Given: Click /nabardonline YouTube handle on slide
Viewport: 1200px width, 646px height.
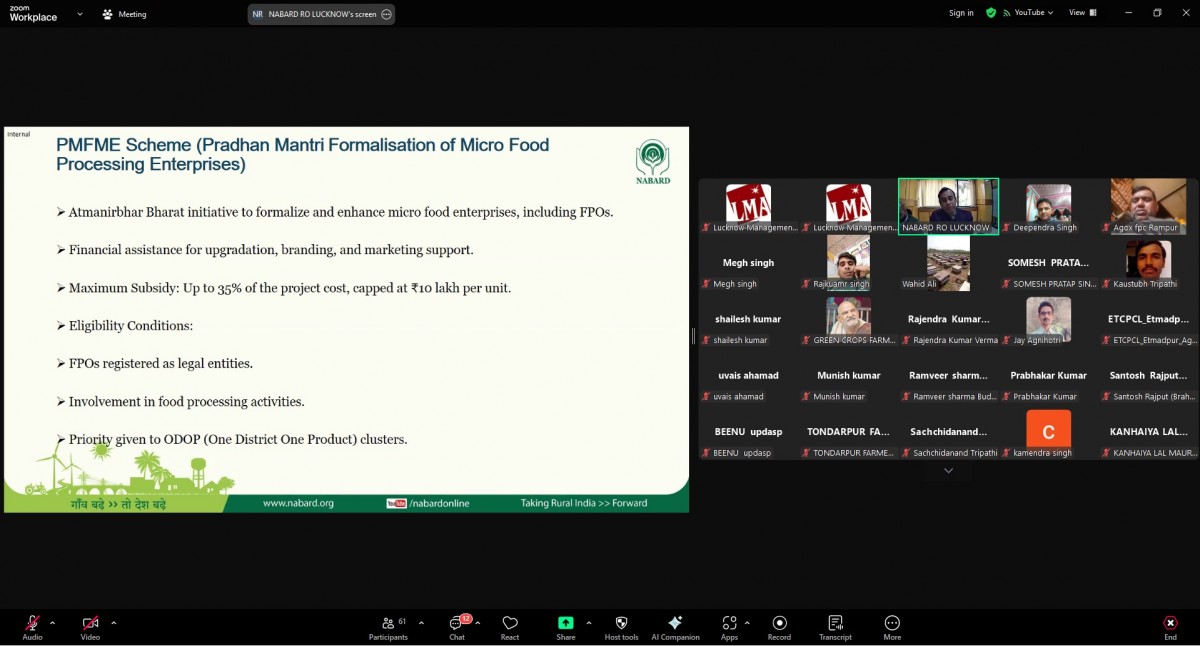Looking at the screenshot, I should (427, 503).
